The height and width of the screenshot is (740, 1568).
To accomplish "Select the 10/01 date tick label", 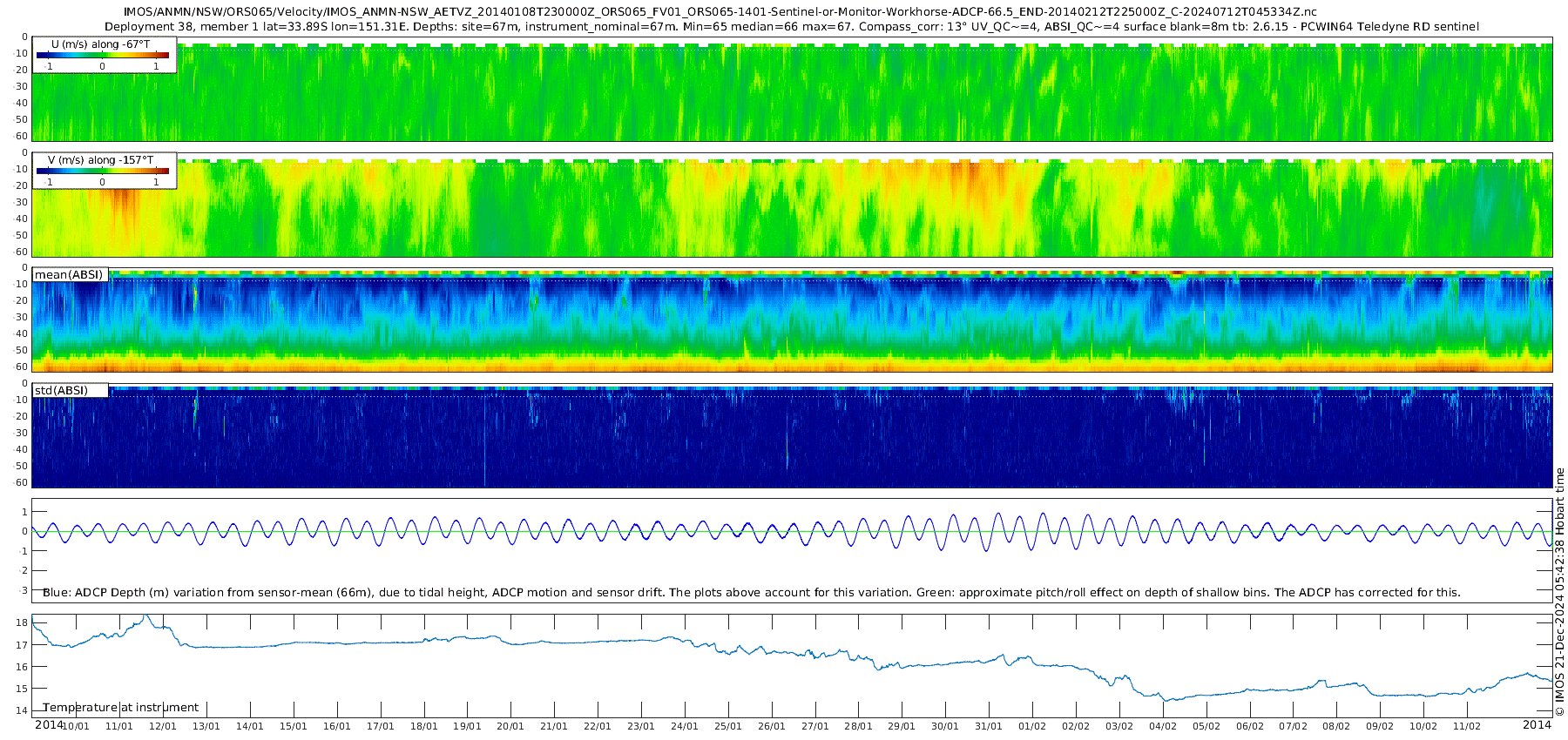I will click(75, 726).
